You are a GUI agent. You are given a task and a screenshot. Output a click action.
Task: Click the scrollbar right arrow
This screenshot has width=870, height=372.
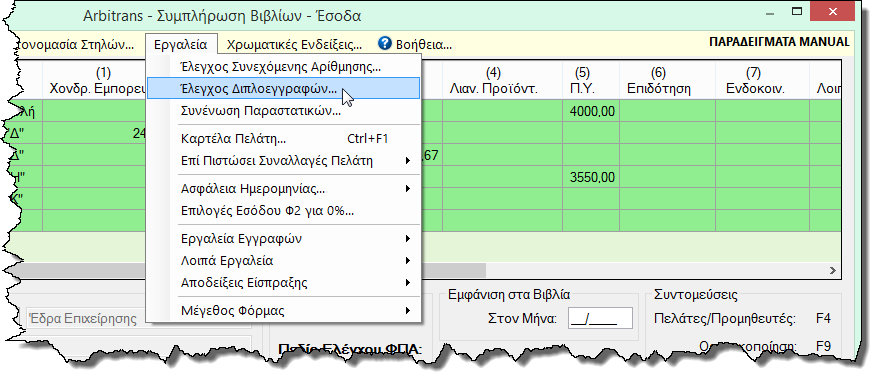pyautogui.click(x=833, y=270)
